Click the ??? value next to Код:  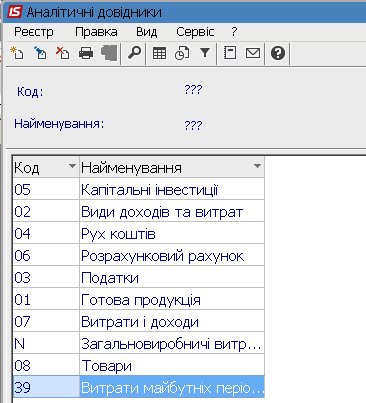coord(193,89)
